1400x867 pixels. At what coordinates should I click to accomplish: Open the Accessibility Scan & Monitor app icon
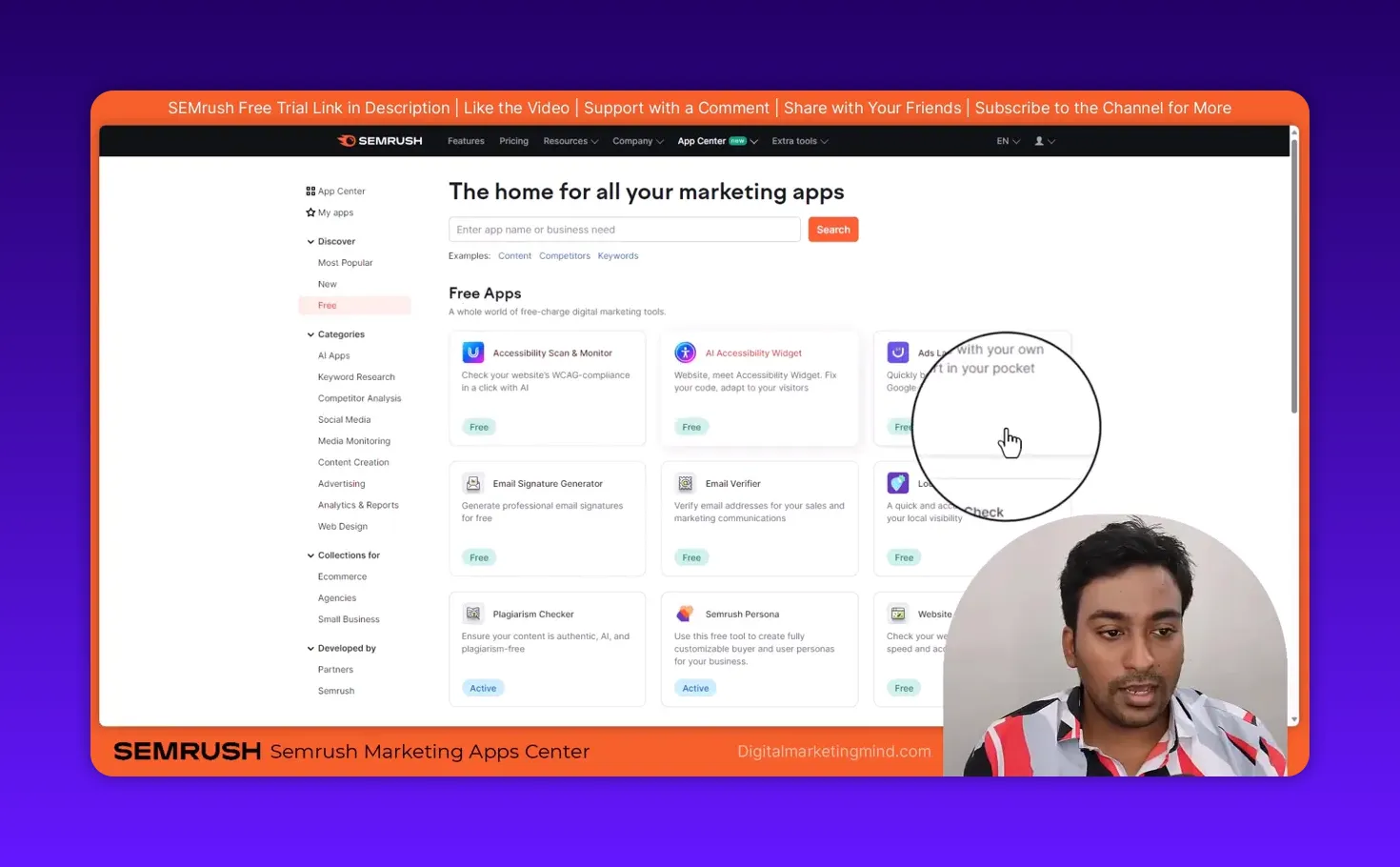click(473, 352)
